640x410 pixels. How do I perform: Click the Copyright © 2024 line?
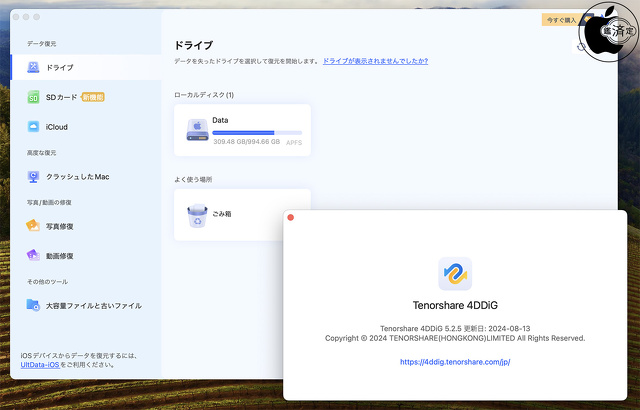(455, 338)
